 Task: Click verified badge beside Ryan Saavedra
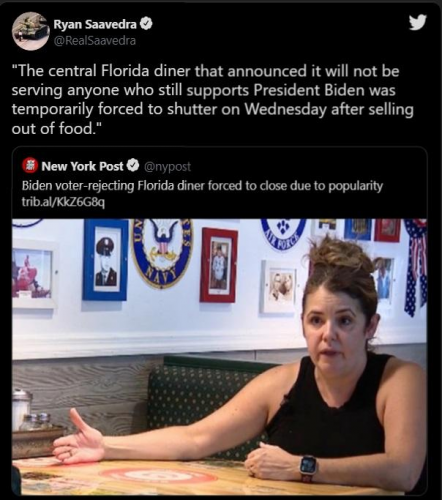pyautogui.click(x=147, y=24)
